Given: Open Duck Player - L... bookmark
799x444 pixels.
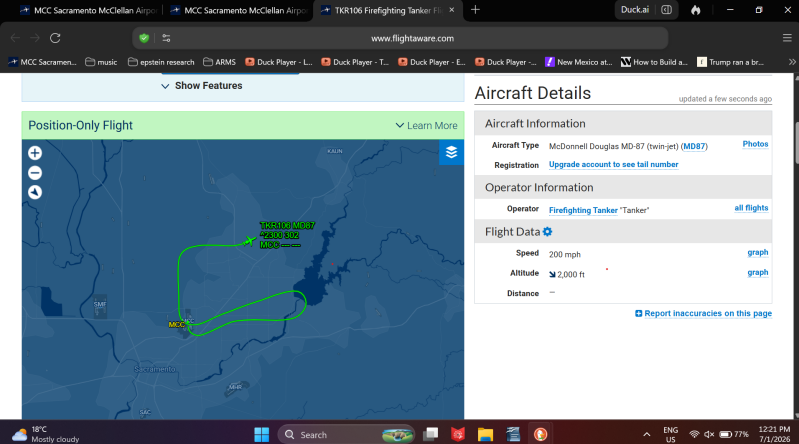Looking at the screenshot, I should coord(279,62).
